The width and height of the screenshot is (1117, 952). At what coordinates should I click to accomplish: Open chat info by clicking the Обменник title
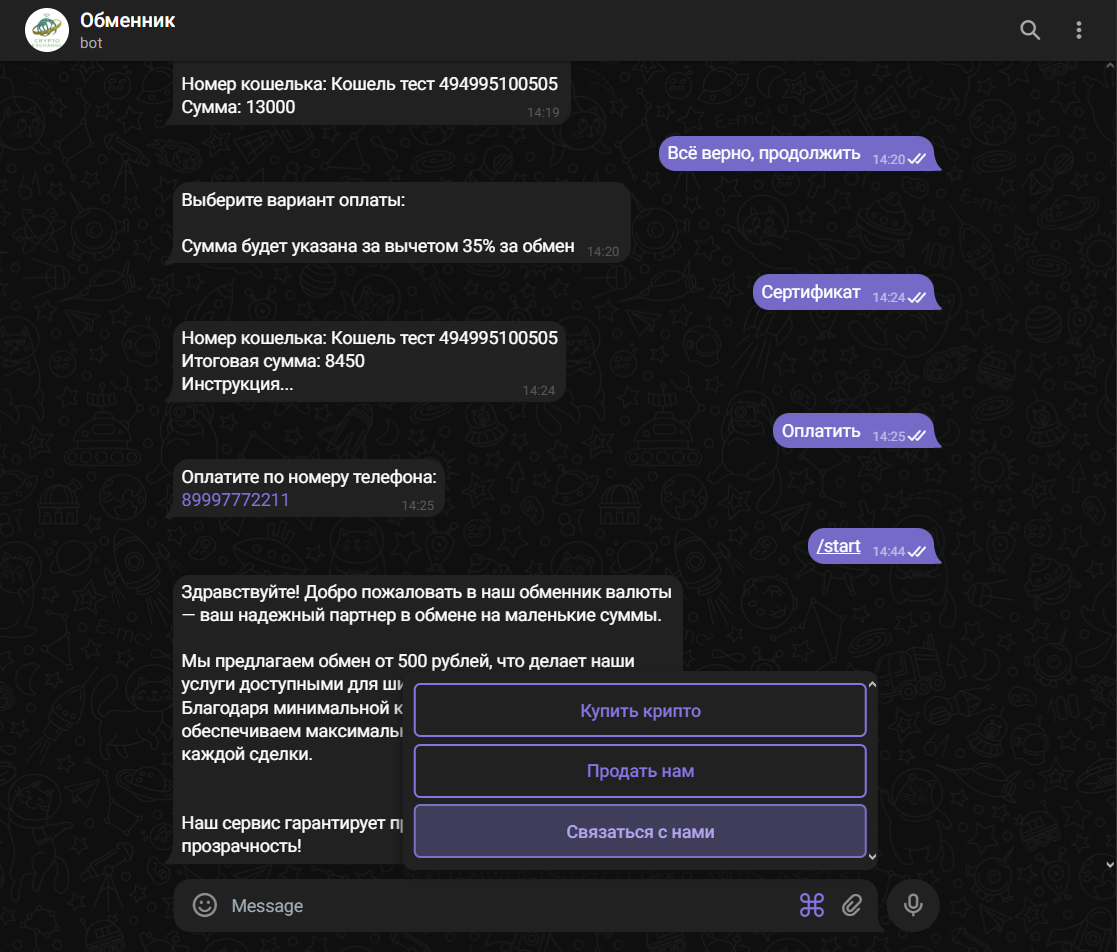pyautogui.click(x=127, y=19)
